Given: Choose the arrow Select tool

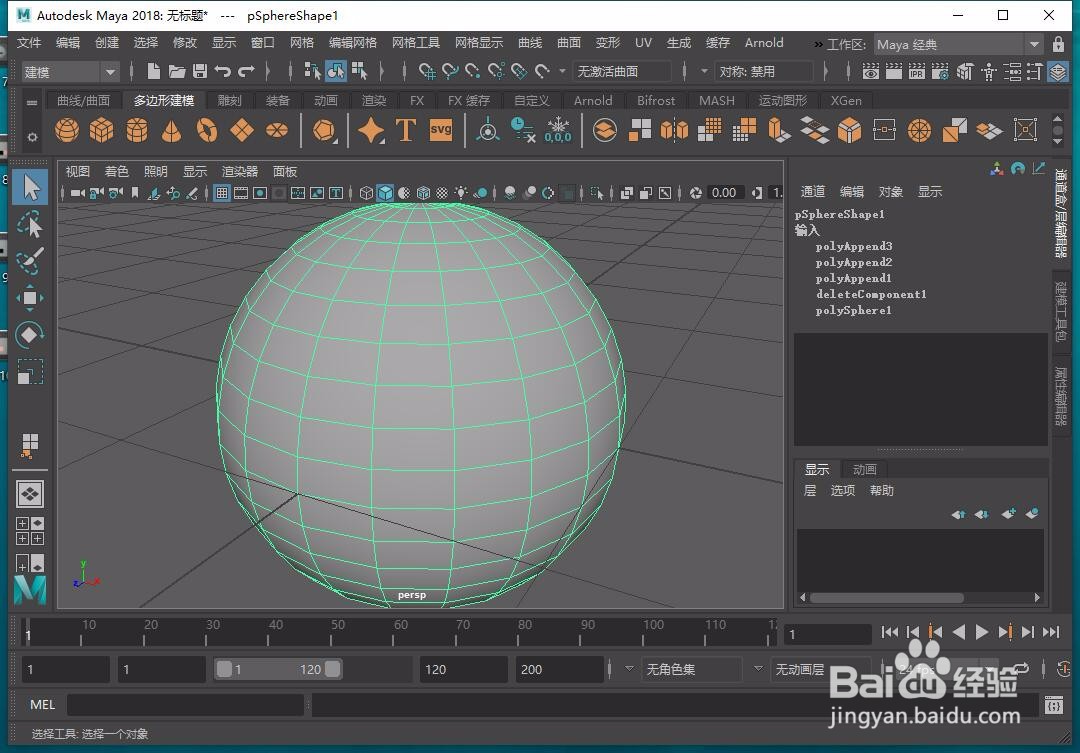Looking at the screenshot, I should (x=30, y=187).
